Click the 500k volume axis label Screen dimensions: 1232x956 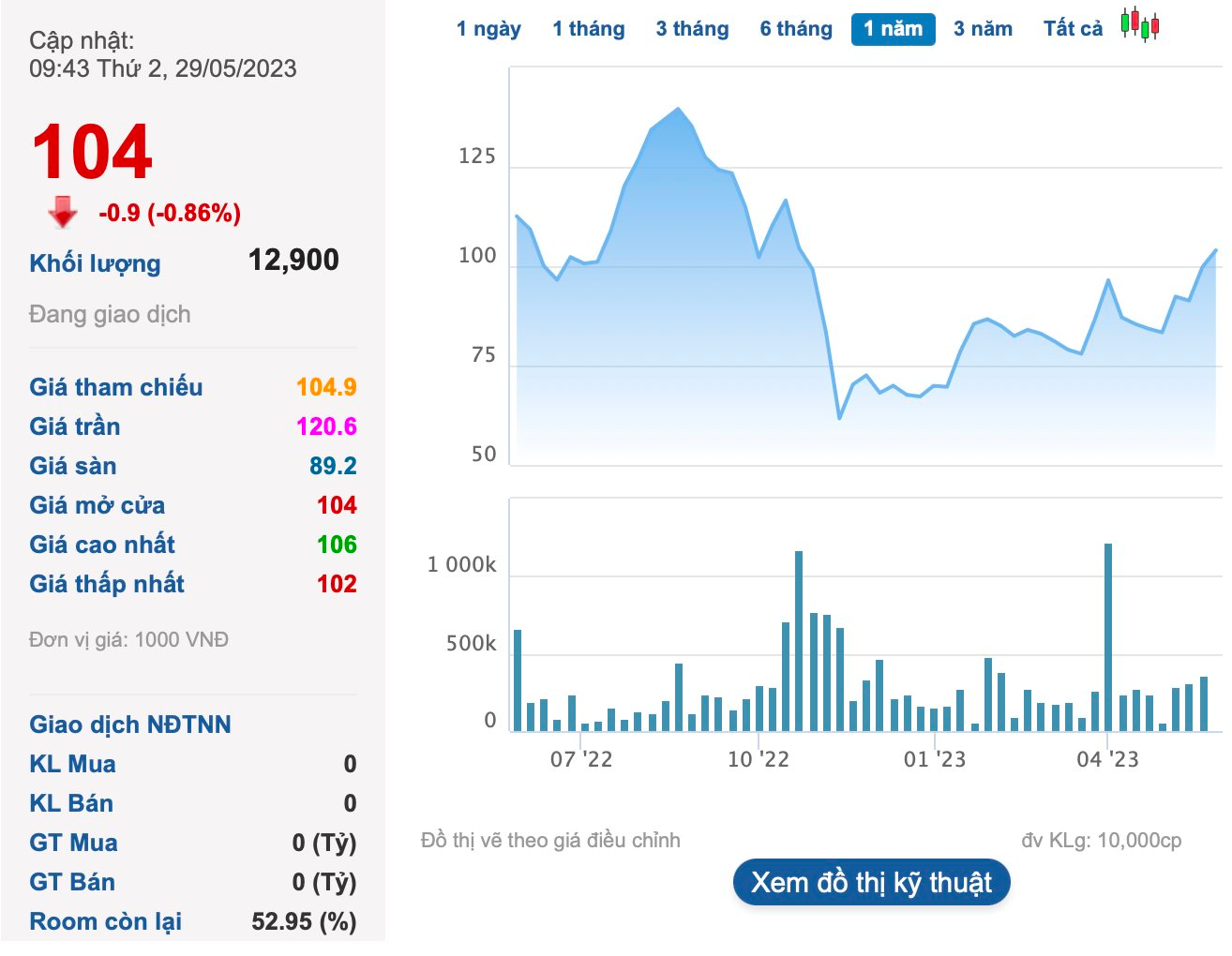[472, 643]
